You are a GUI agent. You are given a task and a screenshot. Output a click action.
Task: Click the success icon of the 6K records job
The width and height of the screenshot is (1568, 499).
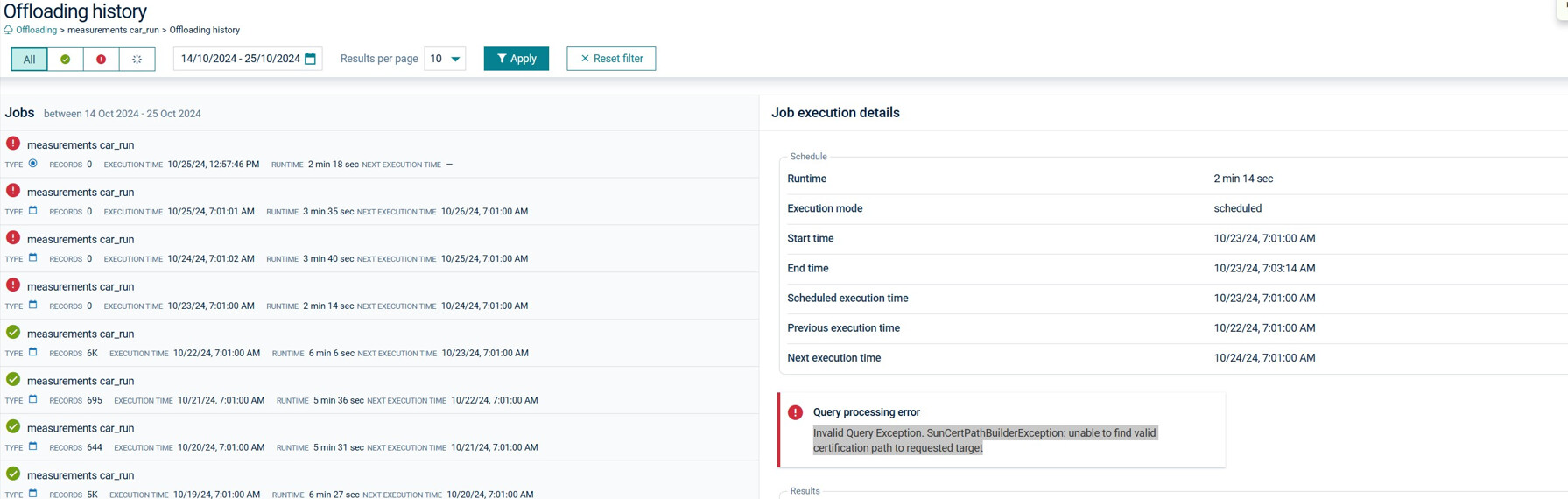pos(13,333)
